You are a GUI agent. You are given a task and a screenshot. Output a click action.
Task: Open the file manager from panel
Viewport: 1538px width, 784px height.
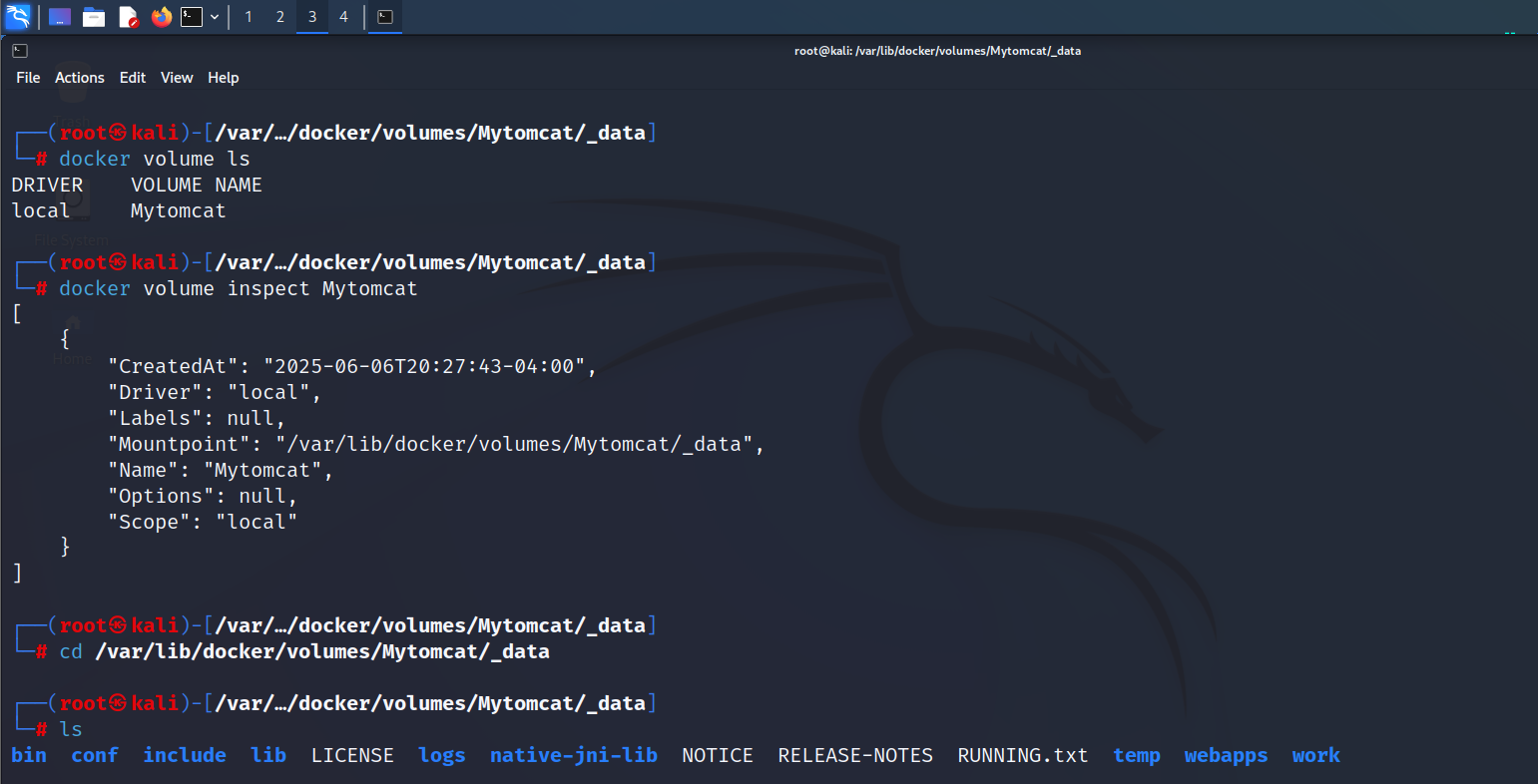click(x=94, y=17)
